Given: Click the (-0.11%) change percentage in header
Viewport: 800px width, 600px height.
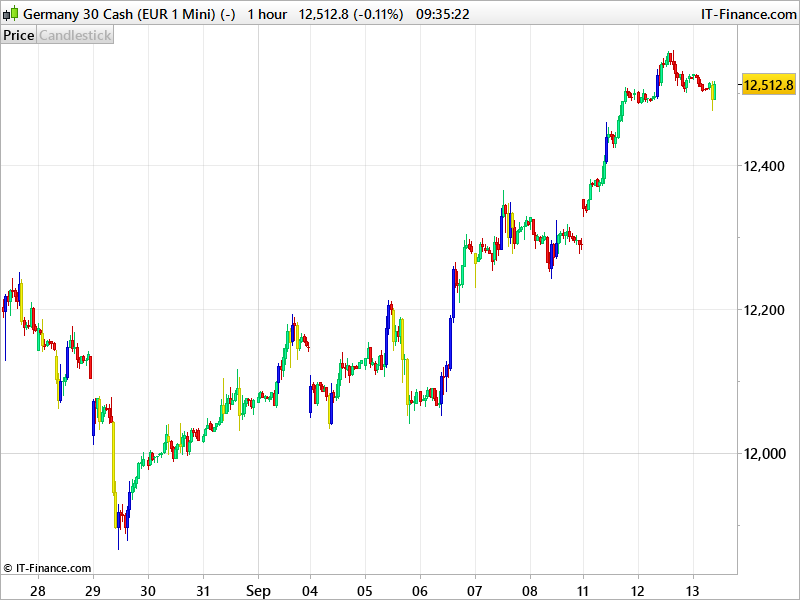Looking at the screenshot, I should point(378,14).
